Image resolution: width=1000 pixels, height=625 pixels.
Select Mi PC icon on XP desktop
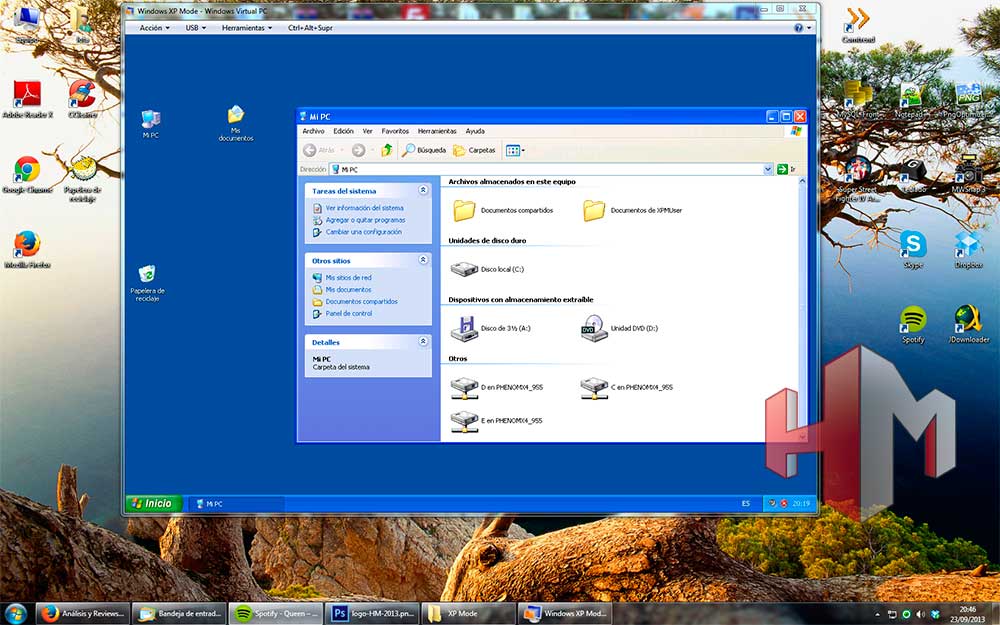click(x=151, y=124)
